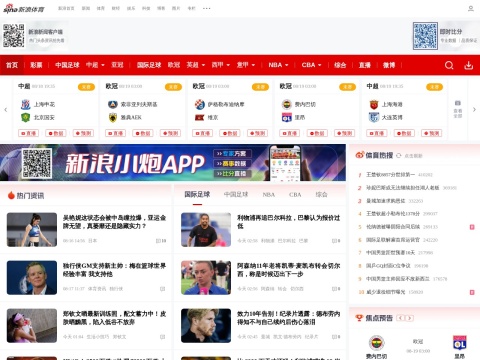Click 费内巴切 crest in match card
Screen dimensions: 480x360
point(287,104)
